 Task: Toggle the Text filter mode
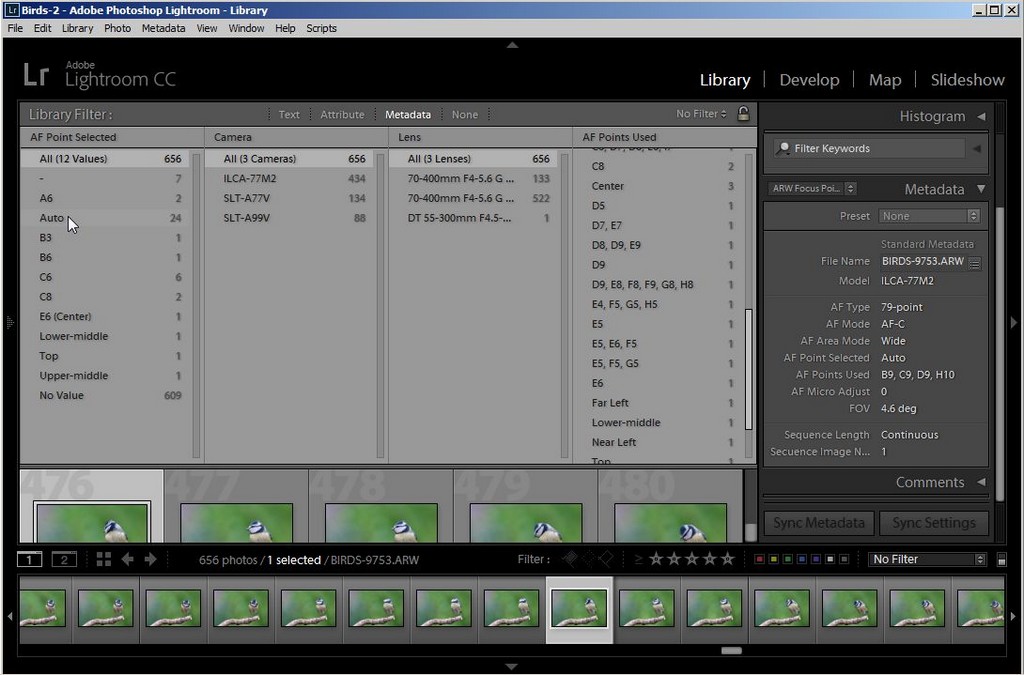[x=289, y=114]
